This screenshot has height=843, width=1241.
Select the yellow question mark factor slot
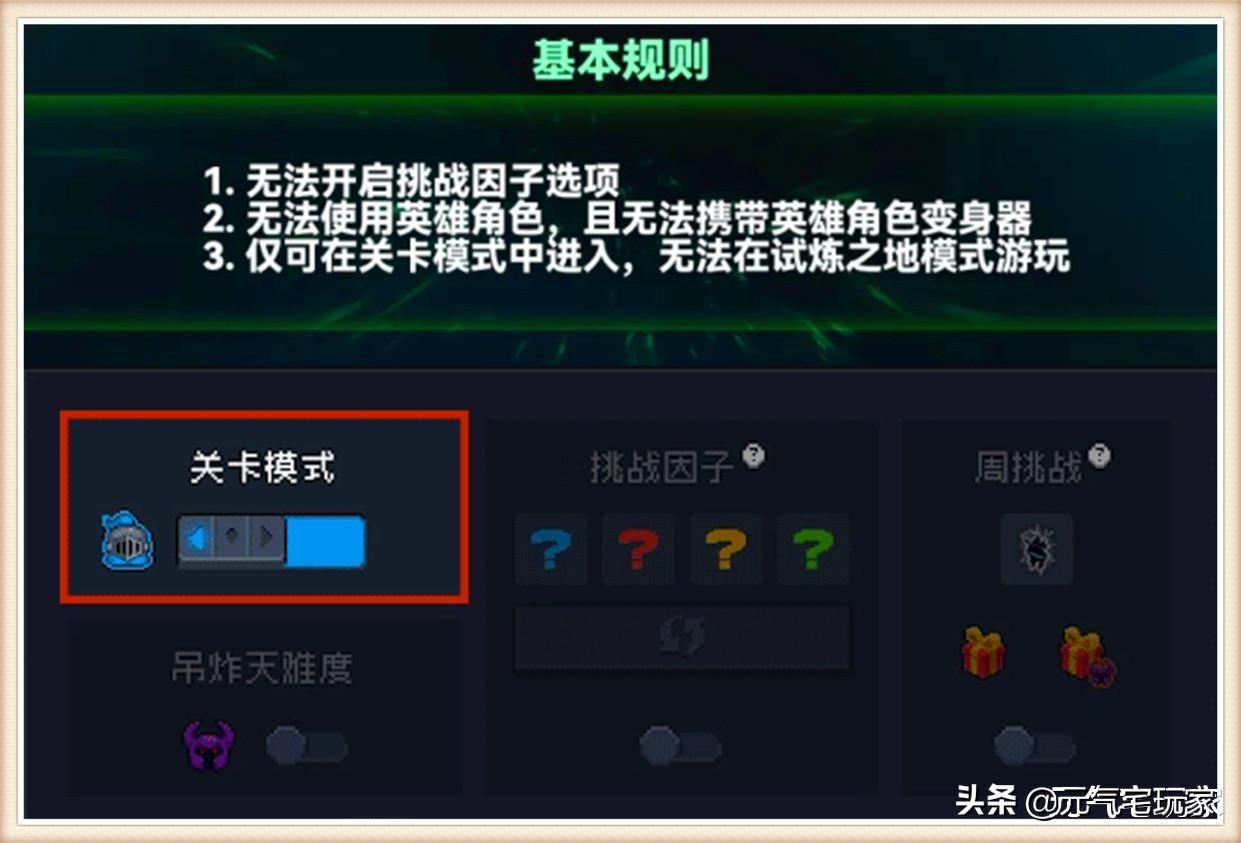coord(725,549)
